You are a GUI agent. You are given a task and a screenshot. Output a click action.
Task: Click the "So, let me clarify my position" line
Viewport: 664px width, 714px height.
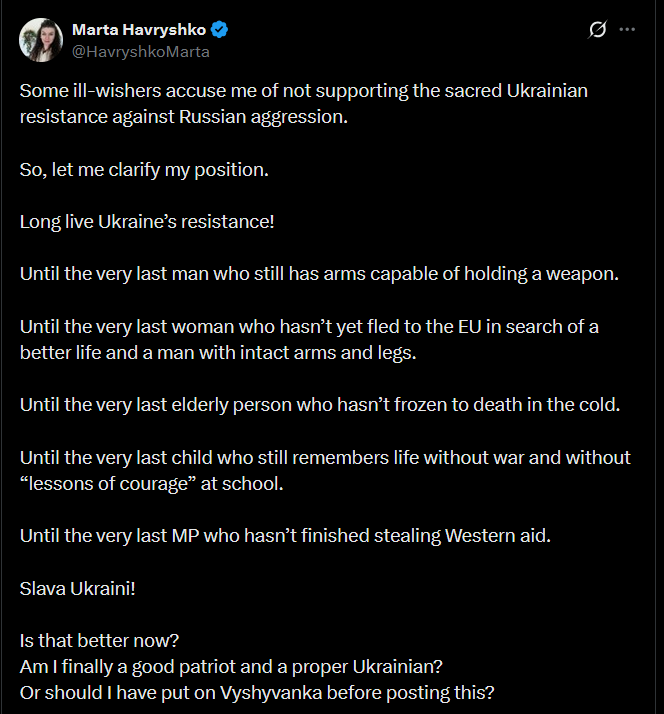[x=144, y=169]
